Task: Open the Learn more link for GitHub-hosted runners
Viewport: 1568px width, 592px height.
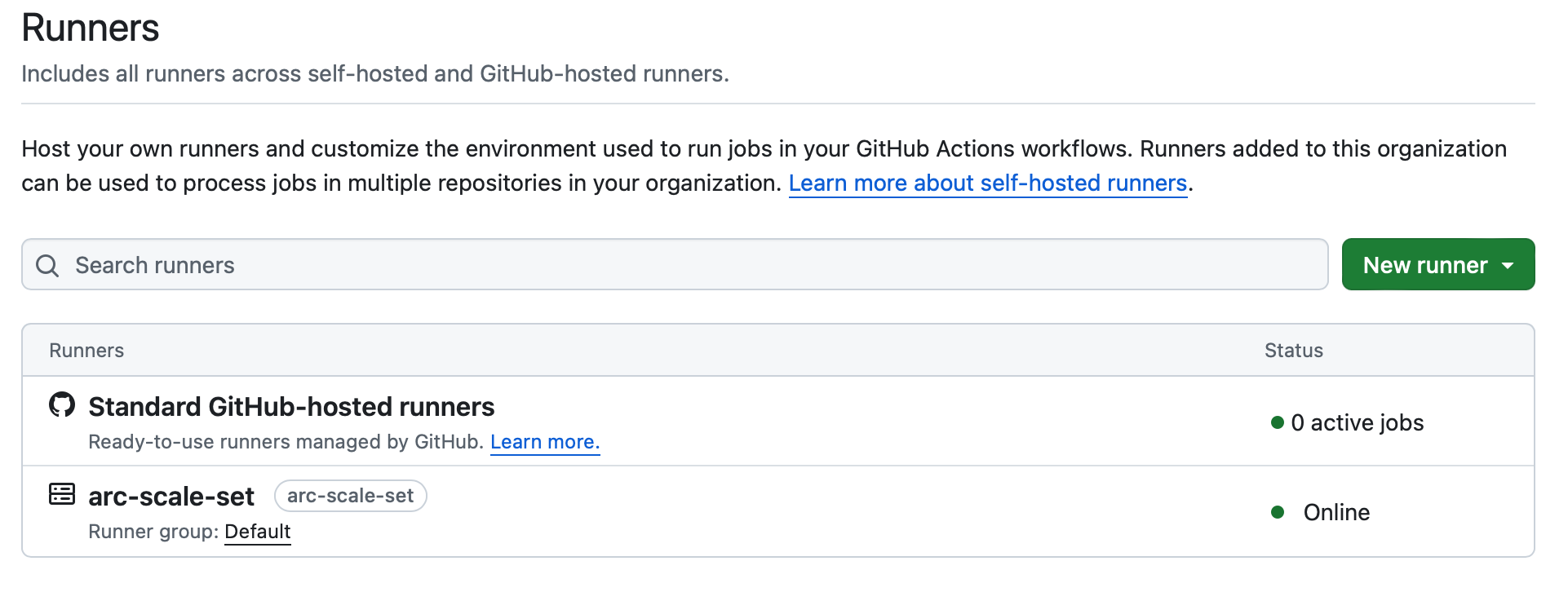Action: coord(545,442)
